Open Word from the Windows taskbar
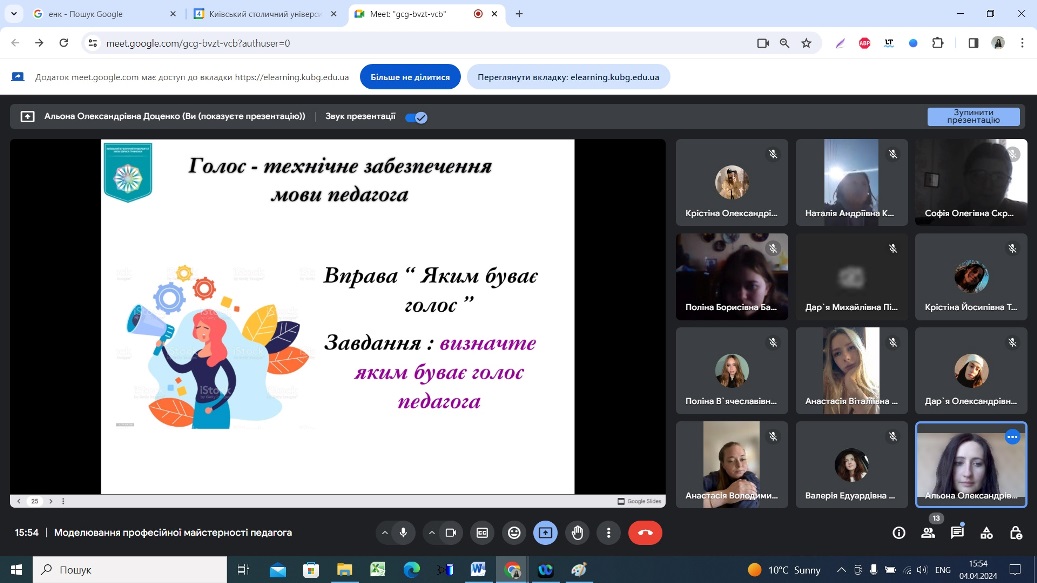 coord(477,569)
